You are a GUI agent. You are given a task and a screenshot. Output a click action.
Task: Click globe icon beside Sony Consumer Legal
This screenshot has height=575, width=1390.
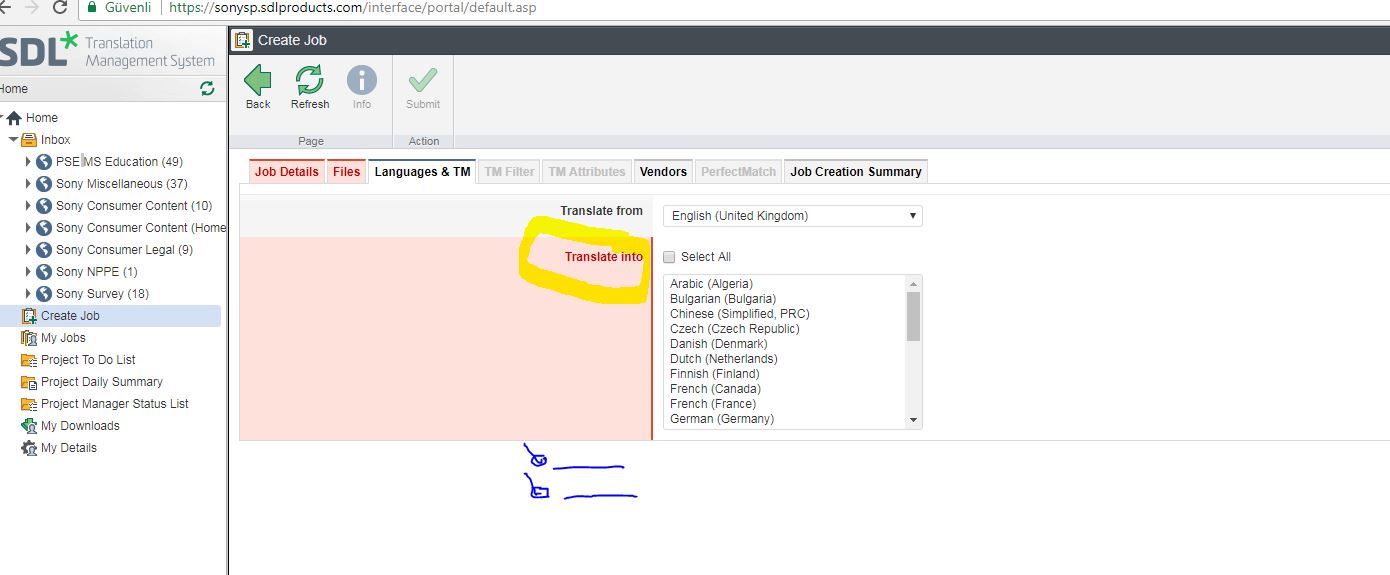[44, 250]
